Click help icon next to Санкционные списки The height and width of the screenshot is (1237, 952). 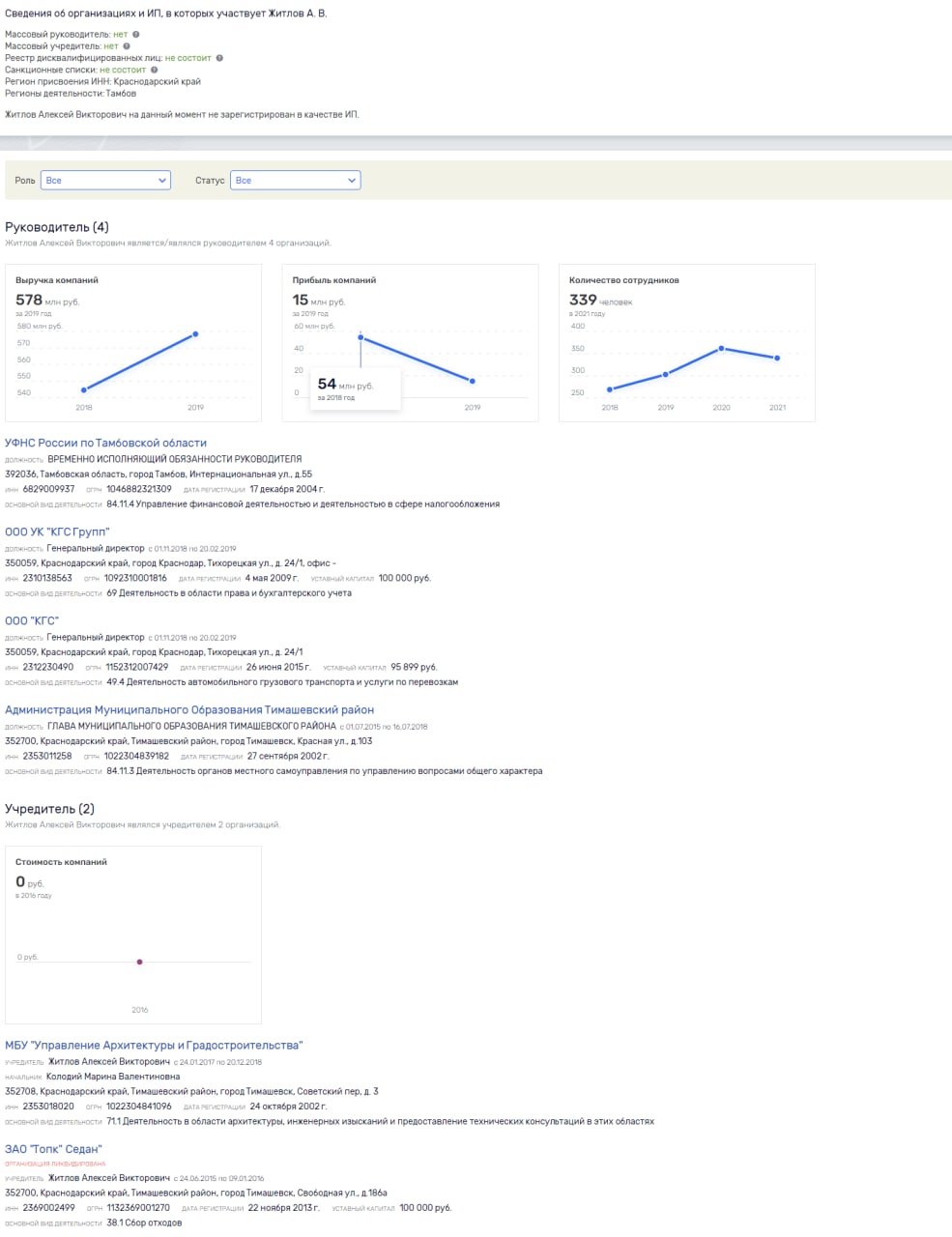tap(154, 70)
